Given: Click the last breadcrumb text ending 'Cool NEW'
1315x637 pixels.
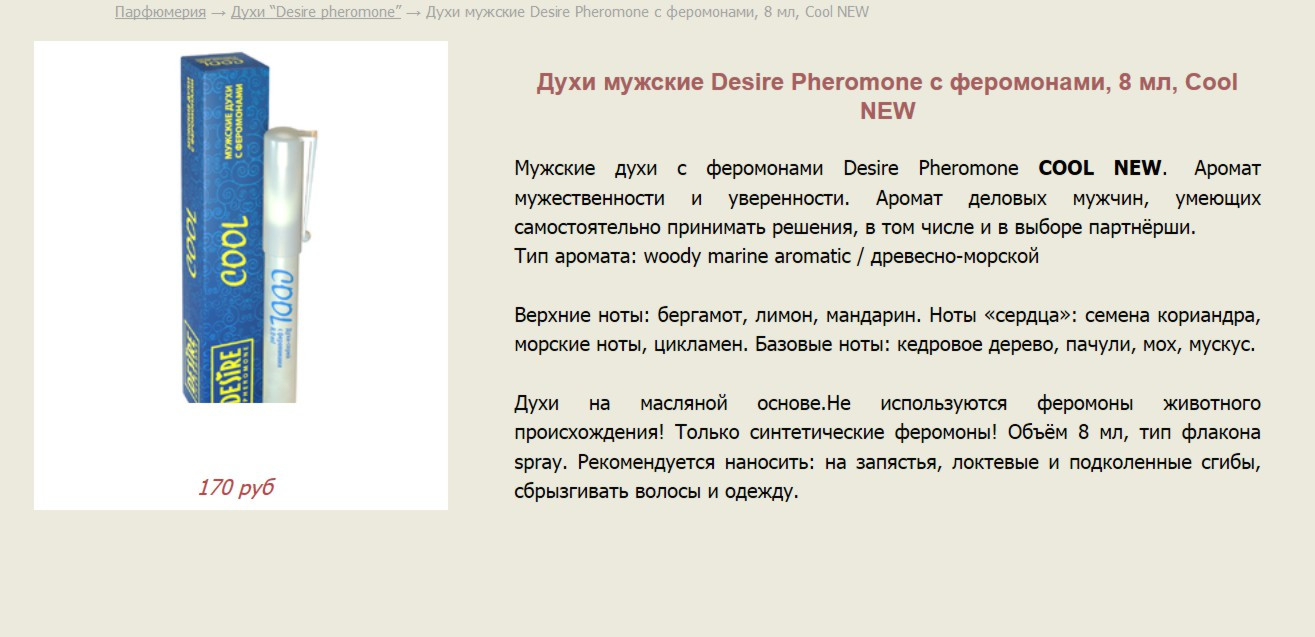Looking at the screenshot, I should pos(647,12).
